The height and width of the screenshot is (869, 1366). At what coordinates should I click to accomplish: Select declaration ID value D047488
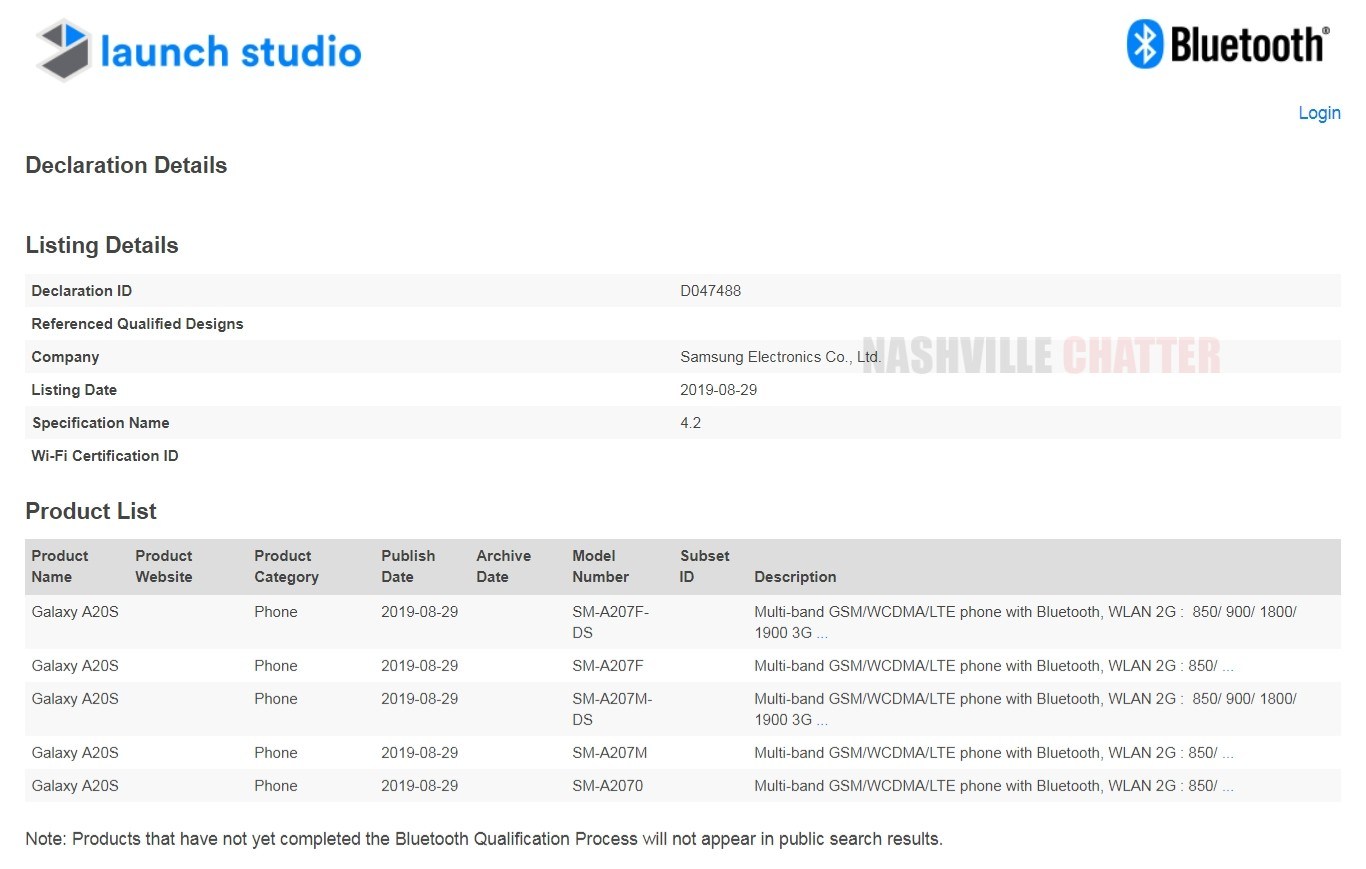tap(710, 291)
